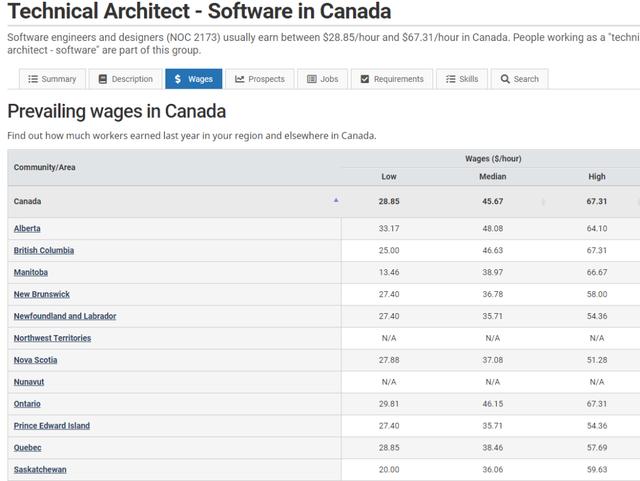The height and width of the screenshot is (481, 640).
Task: Sort table by Community/Area arrow
Action: point(336,200)
